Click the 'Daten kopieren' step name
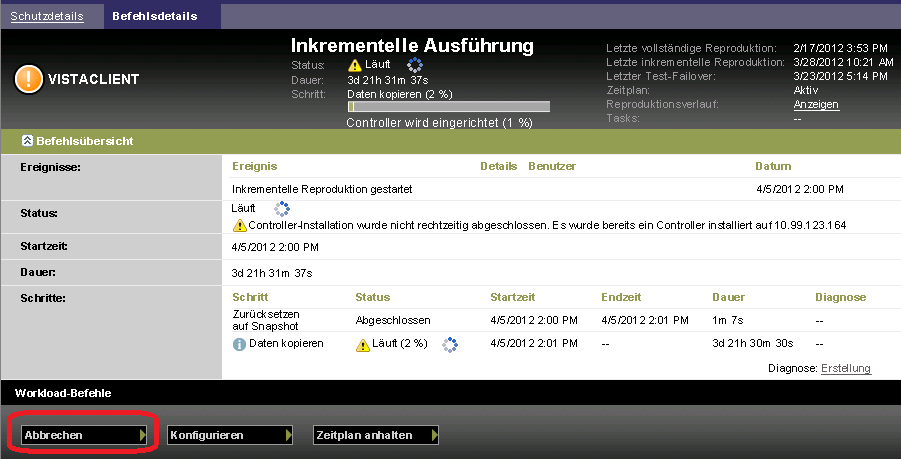 click(x=286, y=344)
